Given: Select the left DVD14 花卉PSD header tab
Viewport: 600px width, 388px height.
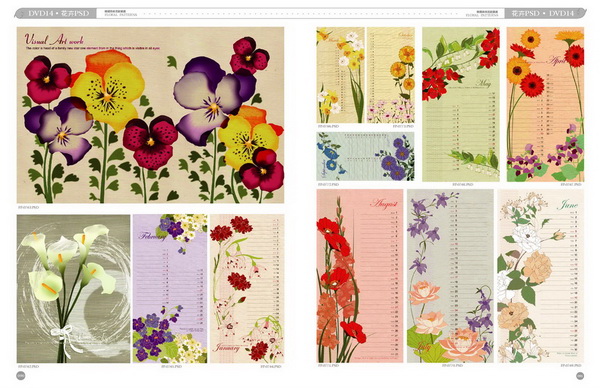Looking at the screenshot, I should click(x=56, y=13).
